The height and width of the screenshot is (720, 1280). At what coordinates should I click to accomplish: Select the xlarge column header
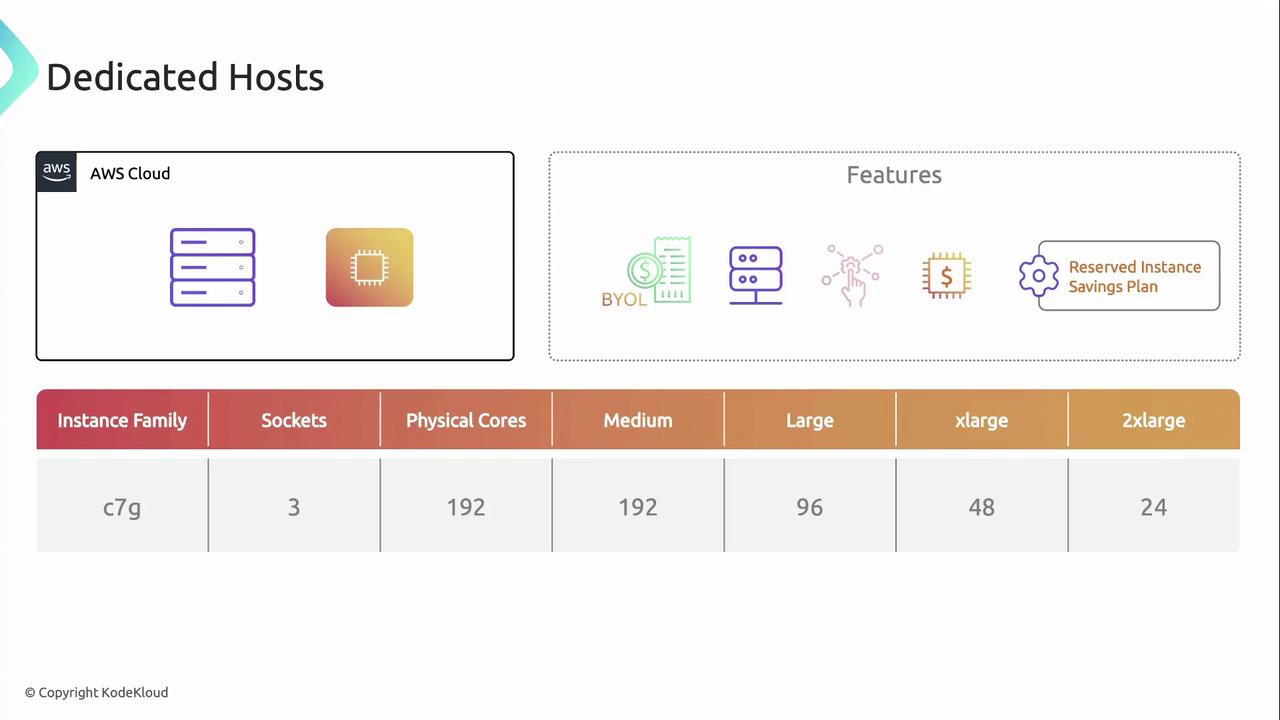click(982, 420)
